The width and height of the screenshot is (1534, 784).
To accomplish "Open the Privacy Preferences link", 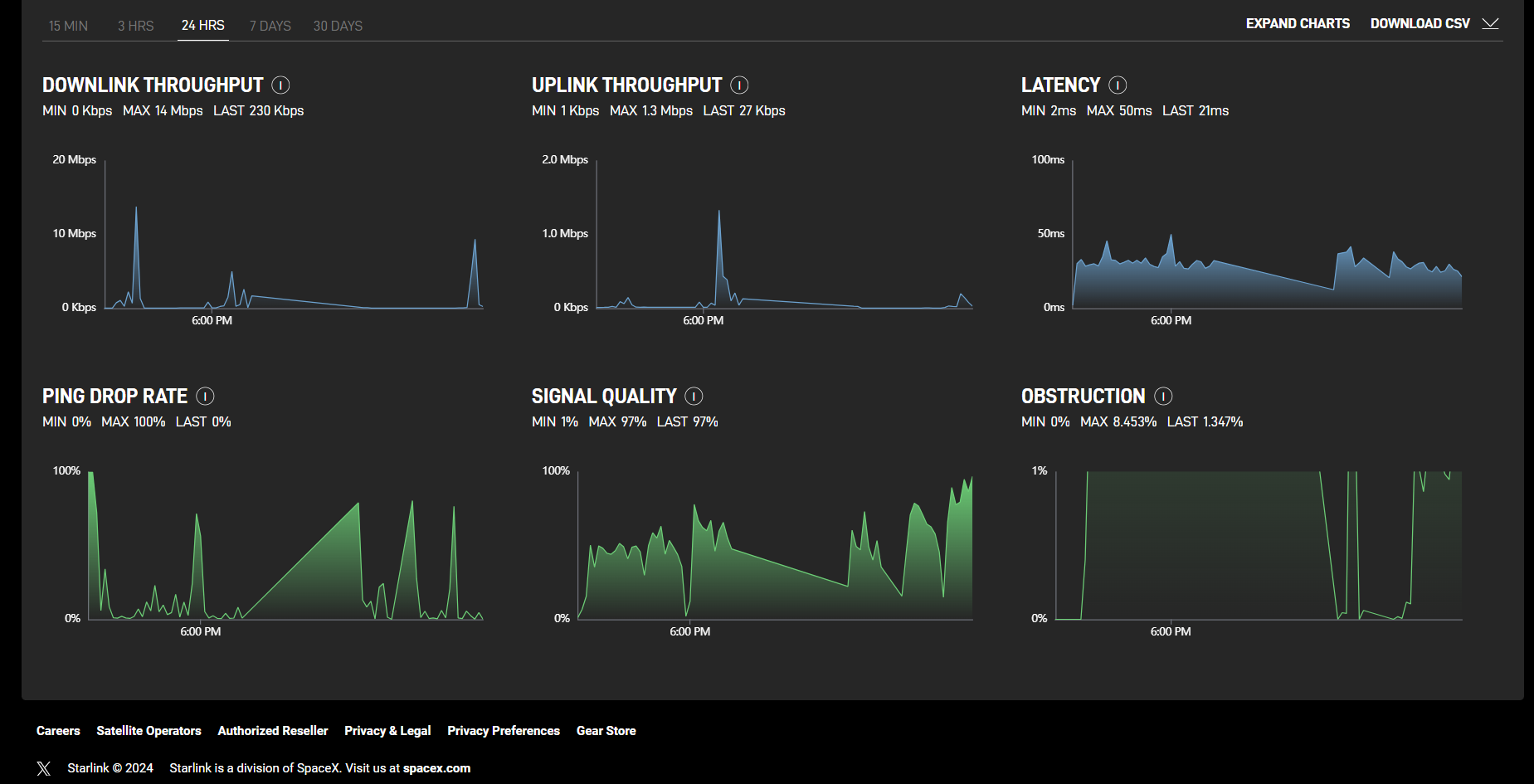I will [x=504, y=731].
